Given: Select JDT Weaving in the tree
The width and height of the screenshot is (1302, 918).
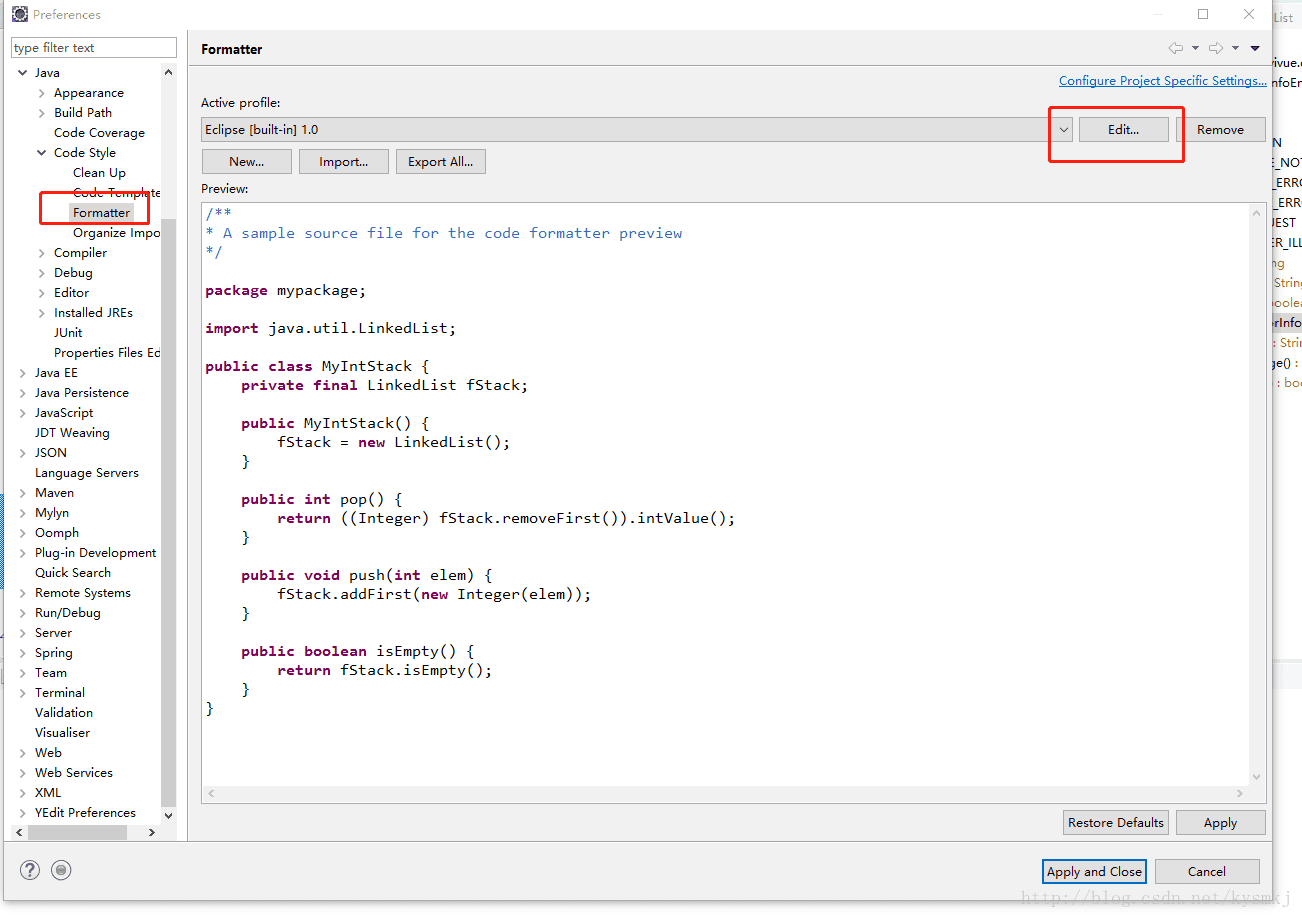Looking at the screenshot, I should point(72,433).
